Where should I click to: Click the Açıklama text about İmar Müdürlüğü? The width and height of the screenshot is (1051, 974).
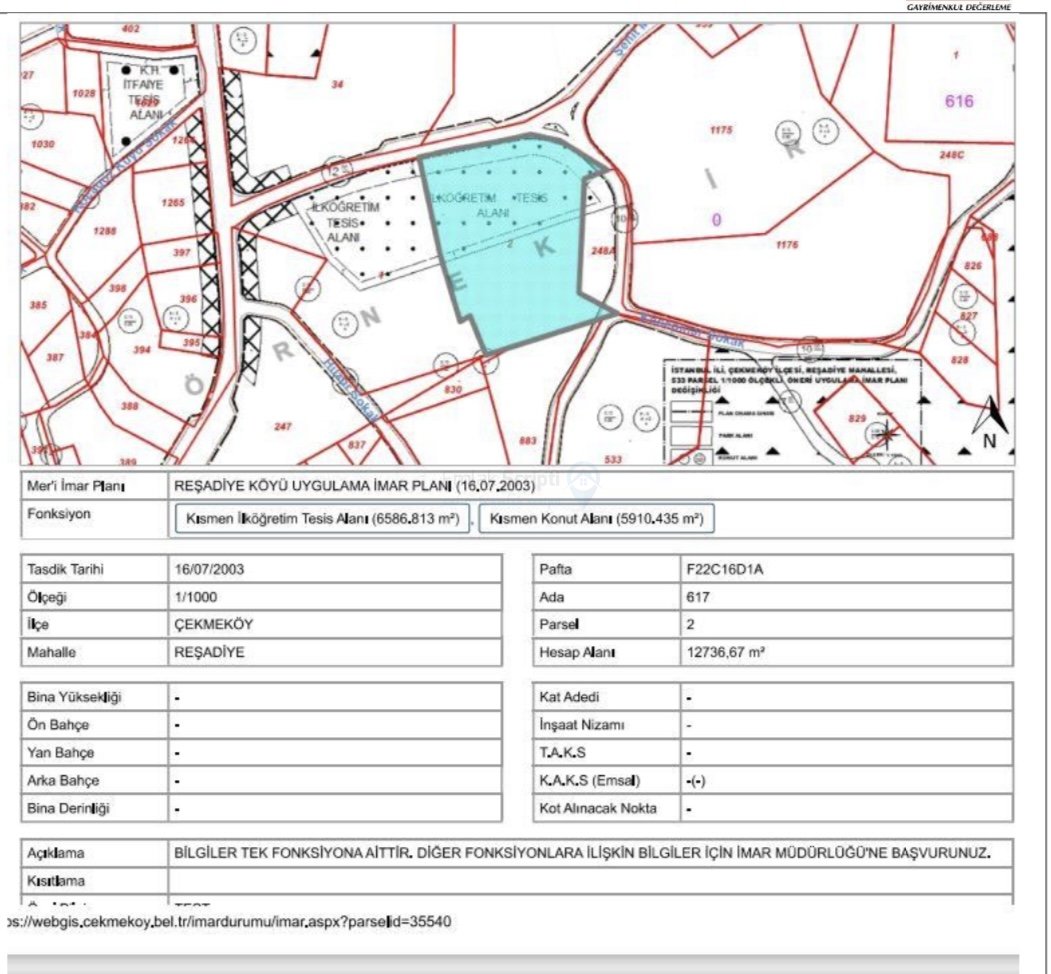click(582, 854)
